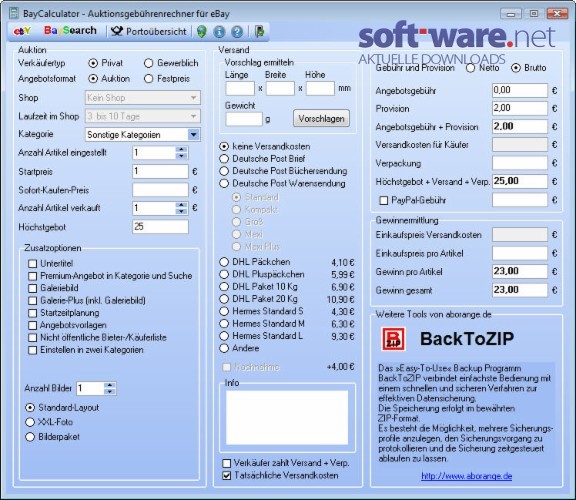The image size is (576, 500).
Task: Increase Anzahl Artikel eingestellt with up arrow
Action: point(181,149)
